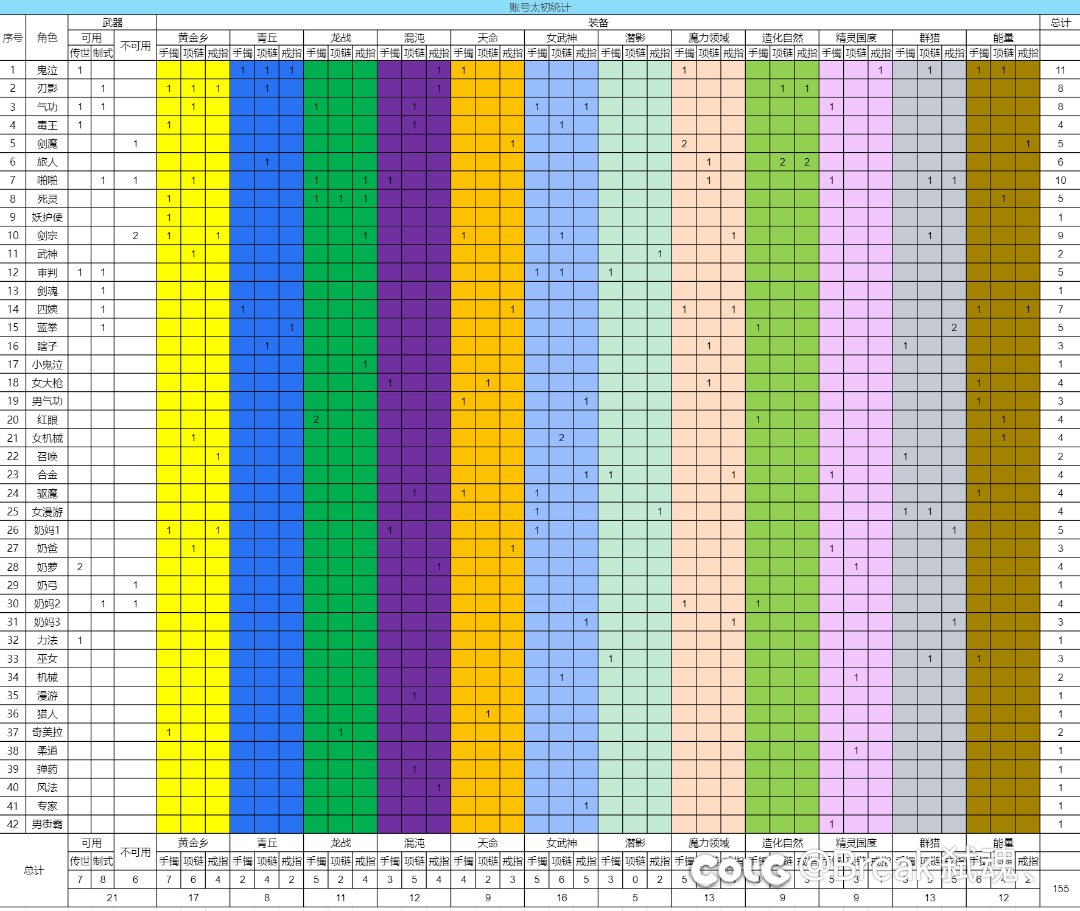The width and height of the screenshot is (1080, 911).
Task: Click the 女机械 character cell
Action: (47, 438)
